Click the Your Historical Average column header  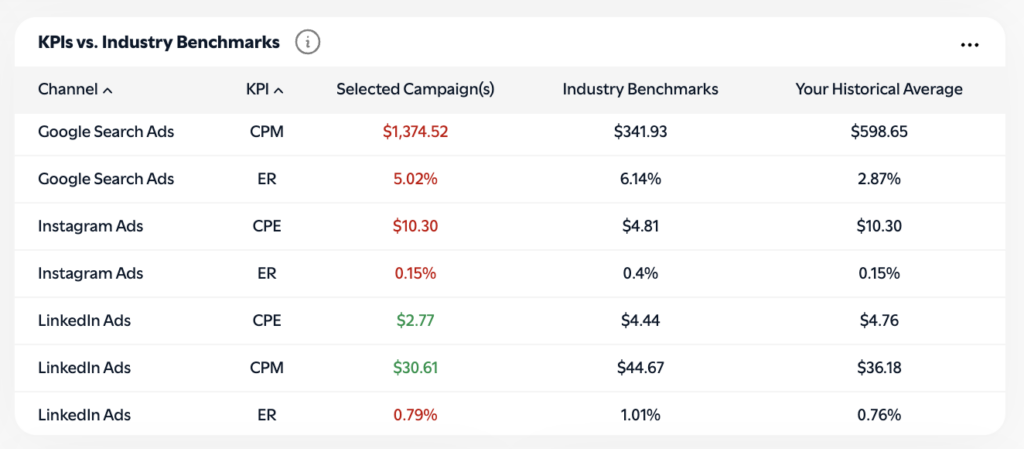pos(879,89)
